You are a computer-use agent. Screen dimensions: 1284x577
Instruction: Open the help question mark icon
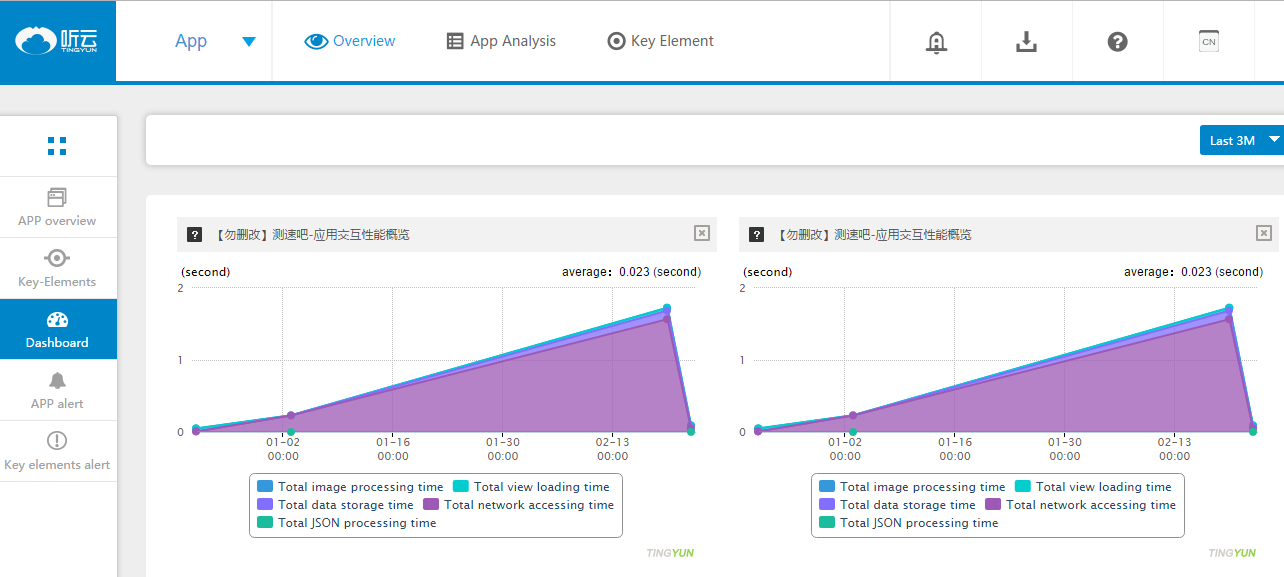pyautogui.click(x=1118, y=42)
